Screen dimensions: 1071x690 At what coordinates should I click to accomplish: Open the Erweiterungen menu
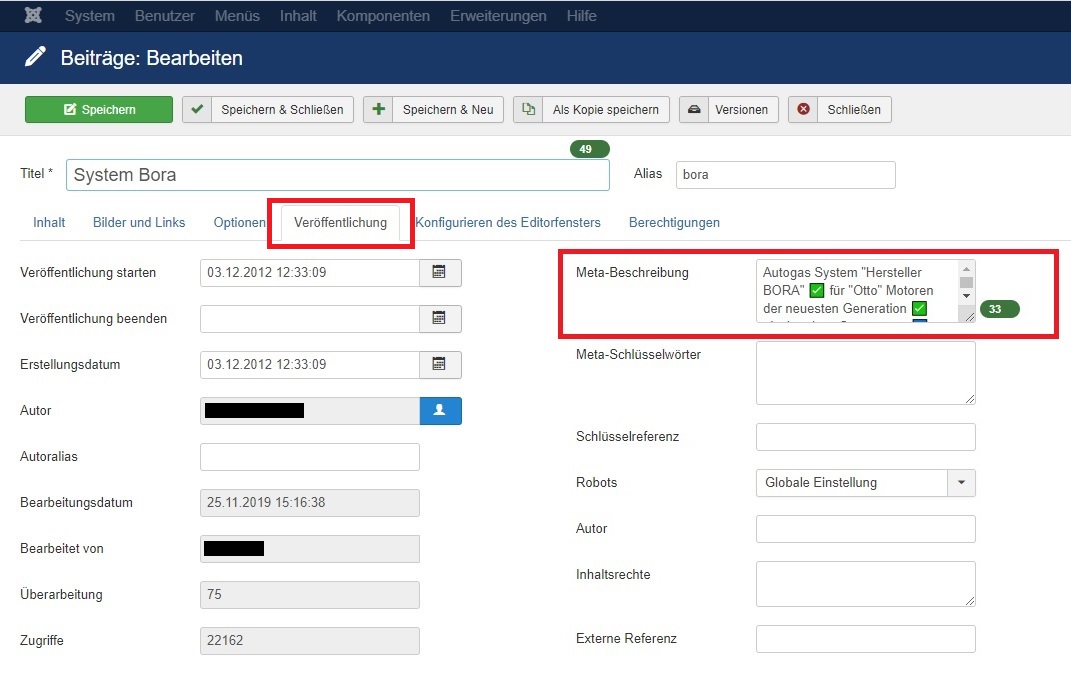click(x=498, y=16)
